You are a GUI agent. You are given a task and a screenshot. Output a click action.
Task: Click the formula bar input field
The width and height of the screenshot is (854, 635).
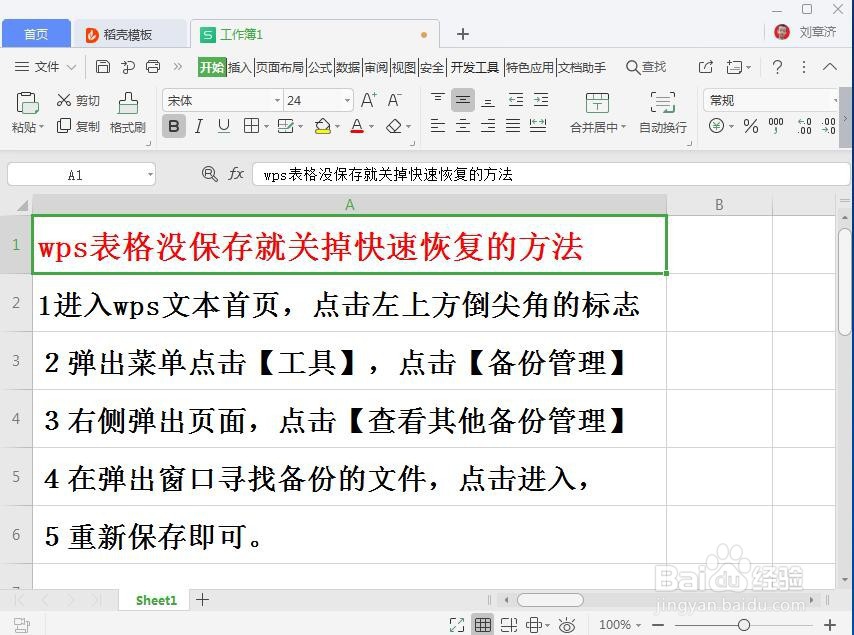pyautogui.click(x=550, y=174)
